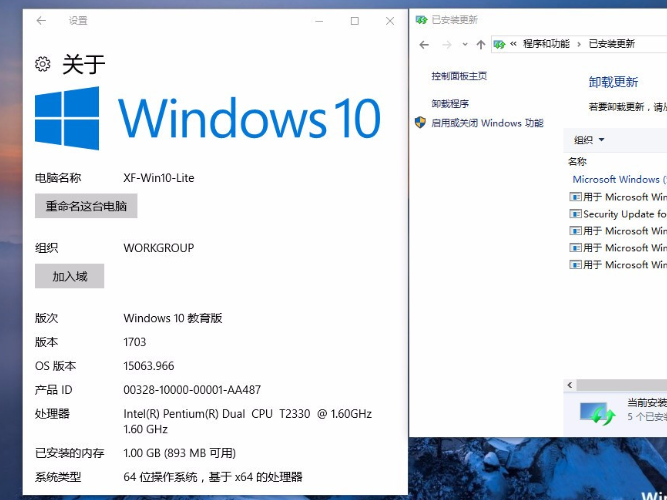Open the 控制面板主页 link

459,76
